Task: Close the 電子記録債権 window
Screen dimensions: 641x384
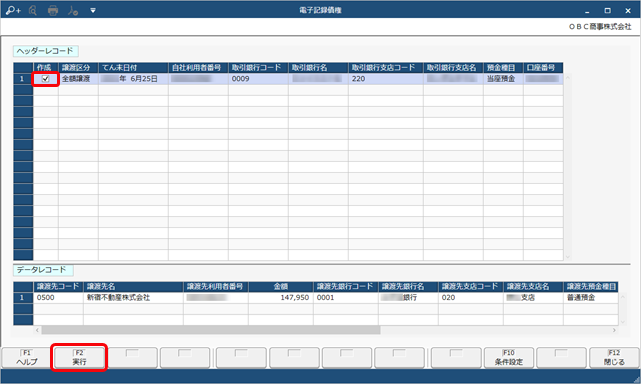Action: coord(628,11)
